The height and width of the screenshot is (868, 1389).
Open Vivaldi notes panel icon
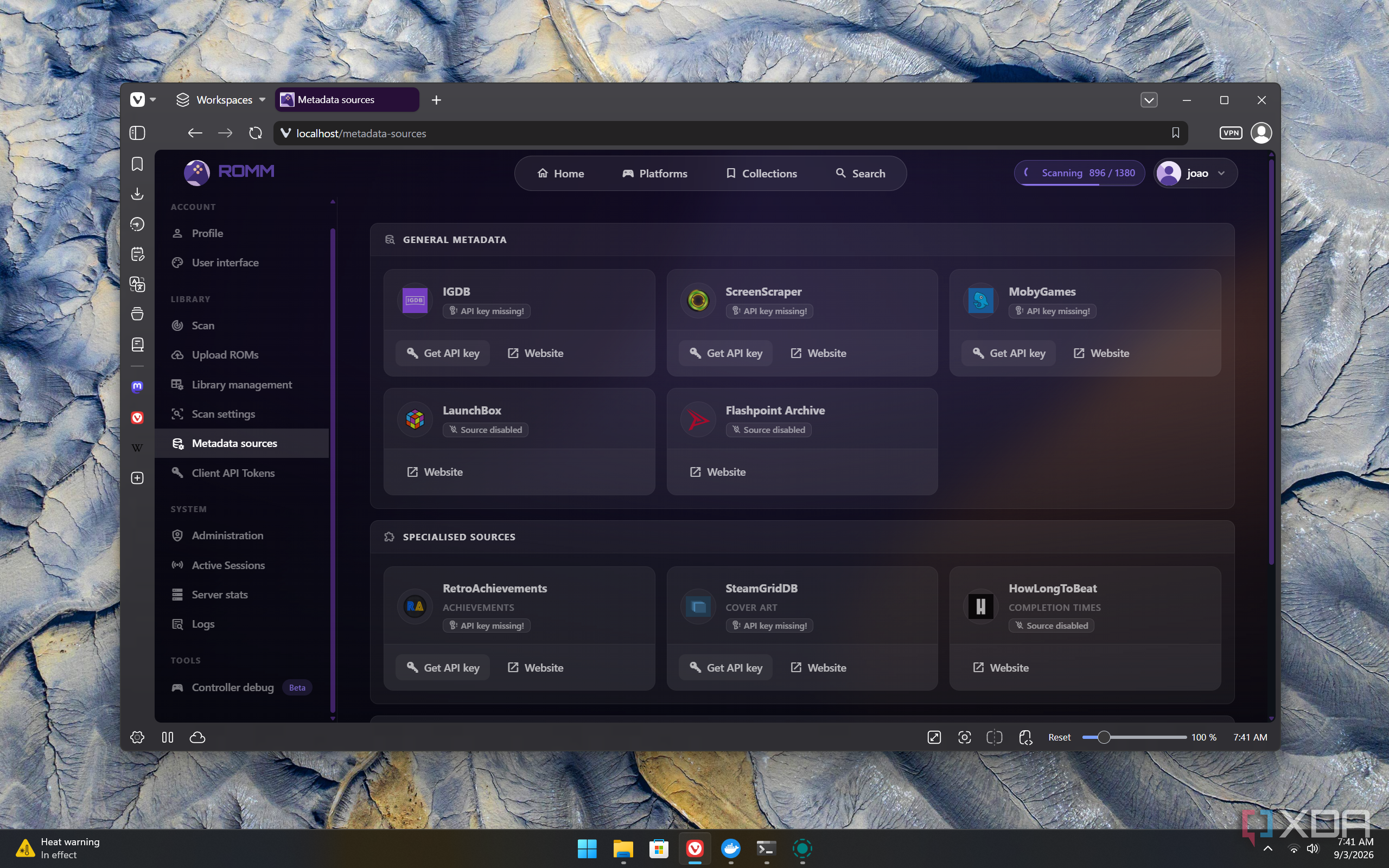[137, 254]
